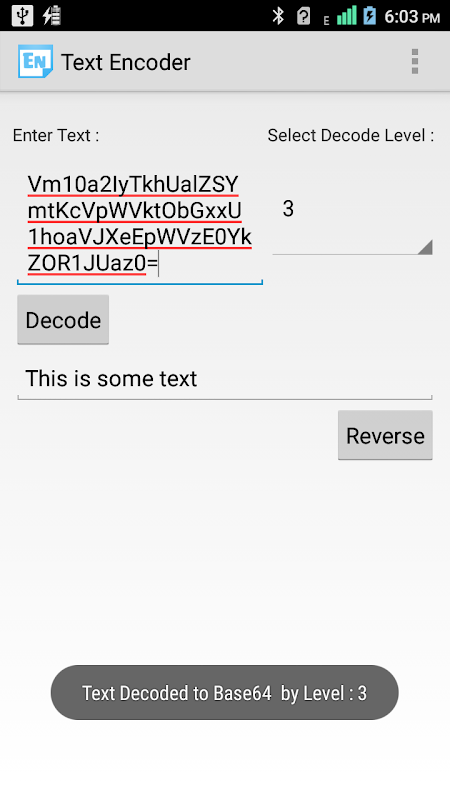Tap the "Select Decode Level :" label
Image resolution: width=450 pixels, height=800 pixels.
point(351,135)
